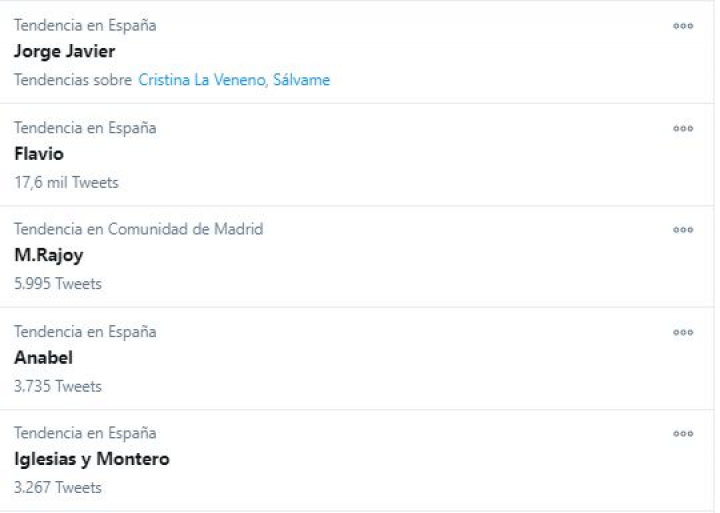Click the 5.995 Tweets count
The image size is (720, 513).
point(58,284)
